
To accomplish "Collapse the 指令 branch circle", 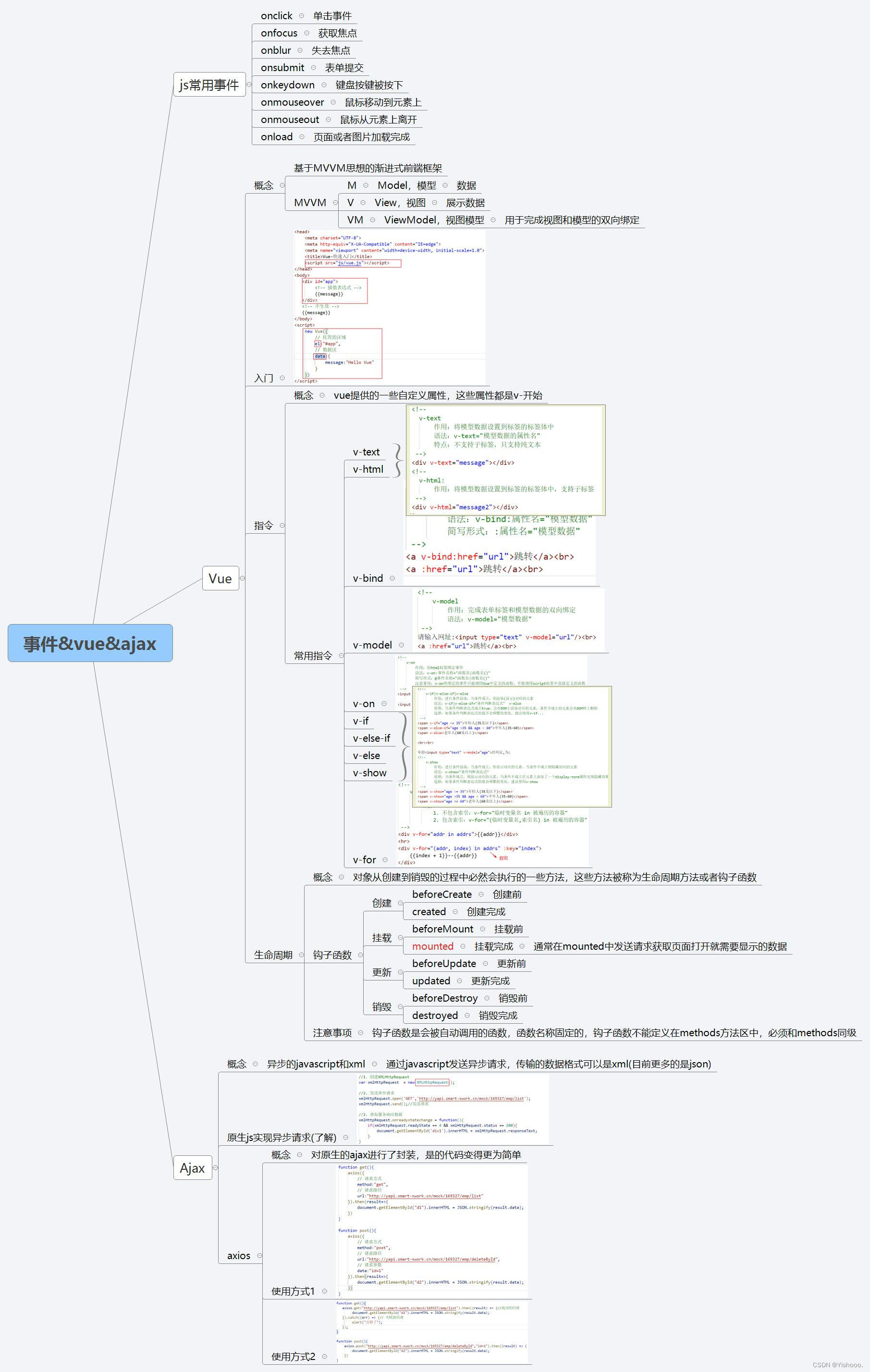I will 282,526.
